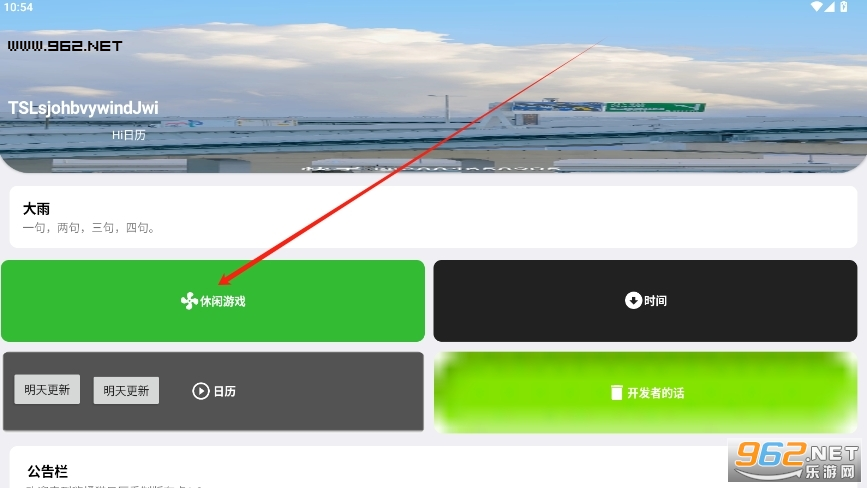Click the battery icon in status bar
Screen dimensions: 867x488
click(x=844, y=7)
